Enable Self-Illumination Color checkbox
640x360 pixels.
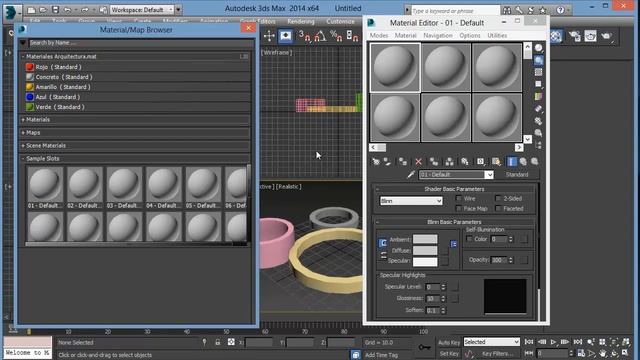pos(469,239)
